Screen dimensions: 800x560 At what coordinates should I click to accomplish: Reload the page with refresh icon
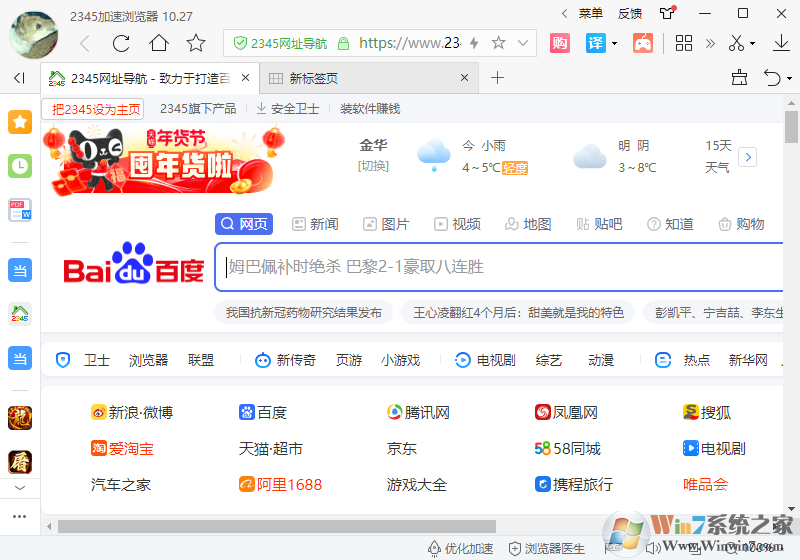(121, 43)
